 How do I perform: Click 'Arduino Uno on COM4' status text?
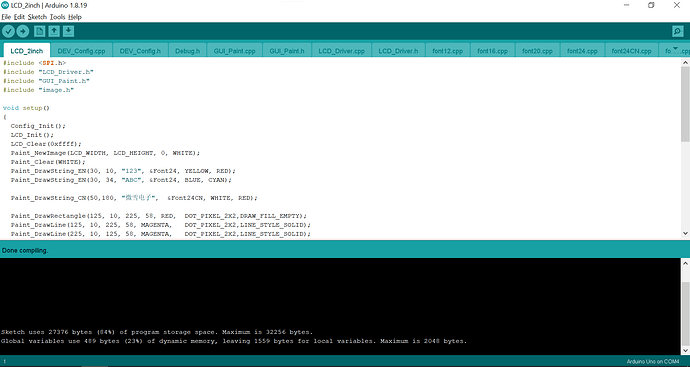click(653, 362)
